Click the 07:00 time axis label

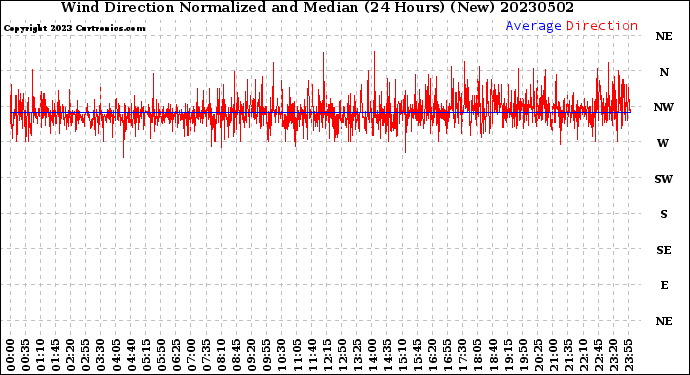[x=191, y=355]
